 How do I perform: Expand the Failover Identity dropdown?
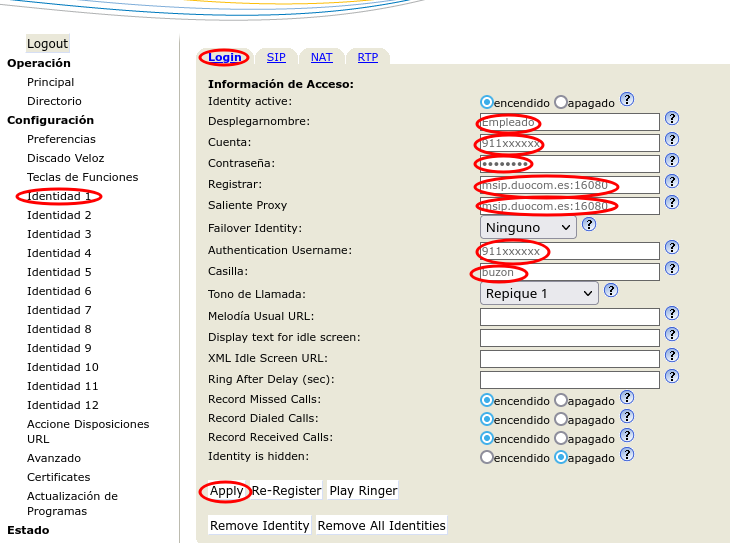click(x=528, y=228)
